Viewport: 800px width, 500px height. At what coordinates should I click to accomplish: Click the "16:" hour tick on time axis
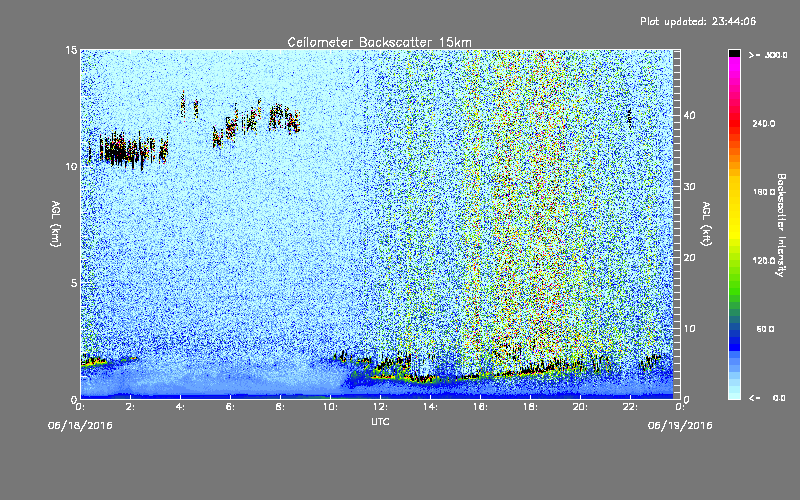point(480,407)
